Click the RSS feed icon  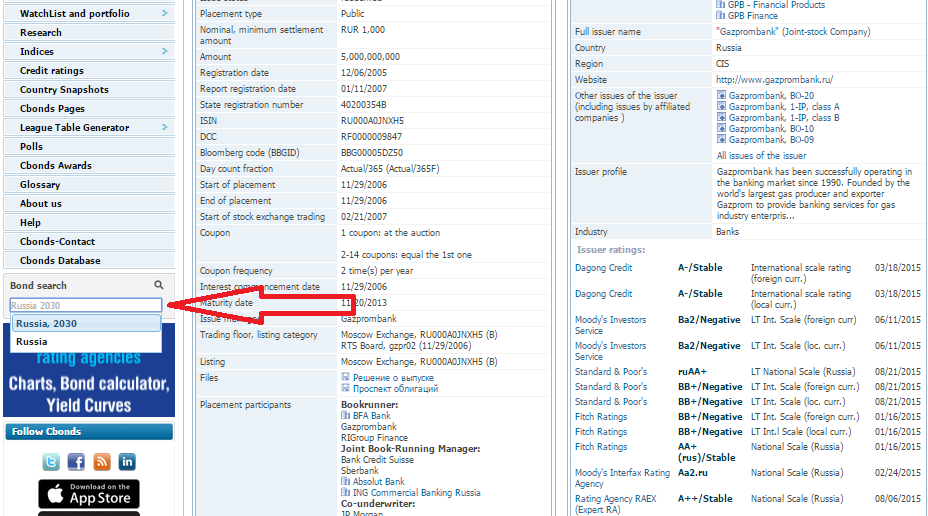[x=101, y=462]
